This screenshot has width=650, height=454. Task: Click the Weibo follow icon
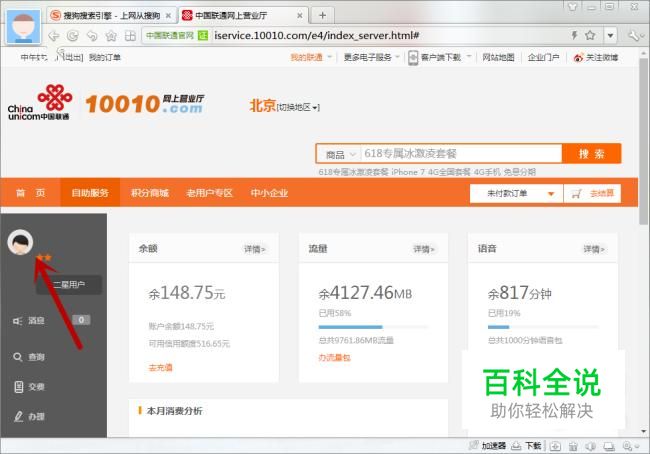pyautogui.click(x=578, y=58)
